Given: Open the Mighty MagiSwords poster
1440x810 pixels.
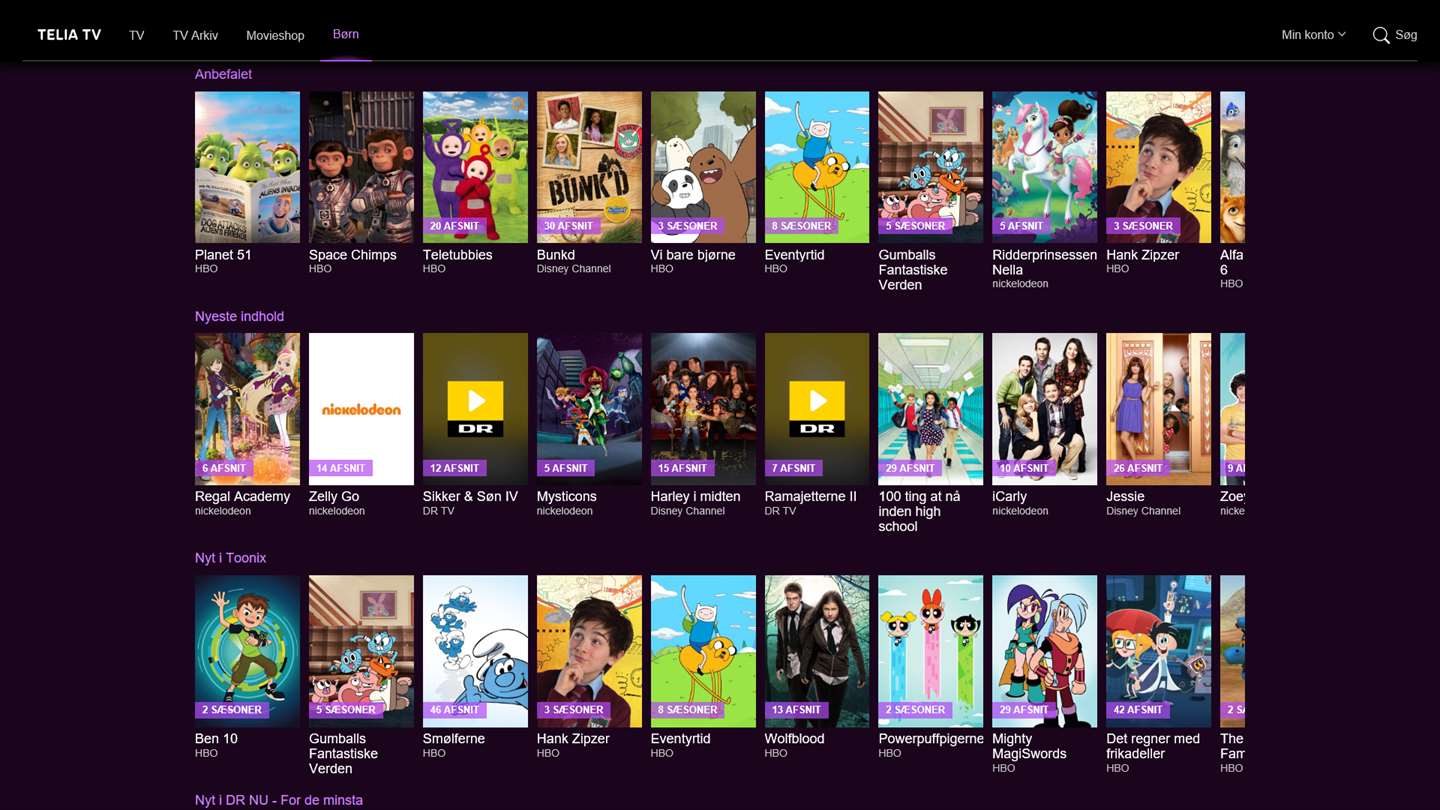Looking at the screenshot, I should click(x=1045, y=651).
